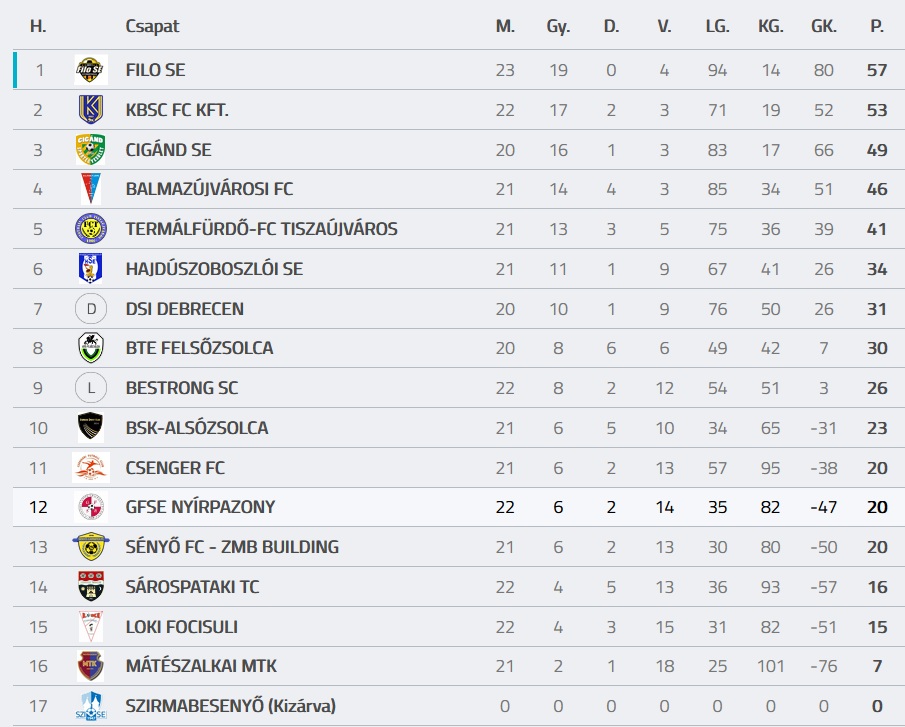Viewport: 905px width, 727px height.
Task: Click the SZIRMABESENYŐ (Kizárva) row name
Action: click(x=230, y=706)
